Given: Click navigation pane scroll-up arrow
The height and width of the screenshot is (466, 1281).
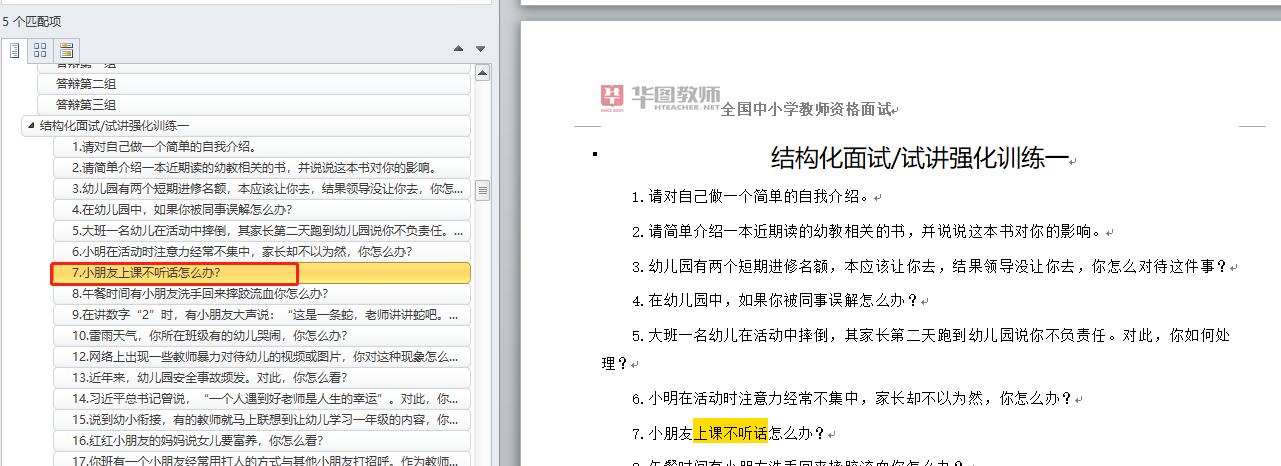Looking at the screenshot, I should pyautogui.click(x=482, y=73).
